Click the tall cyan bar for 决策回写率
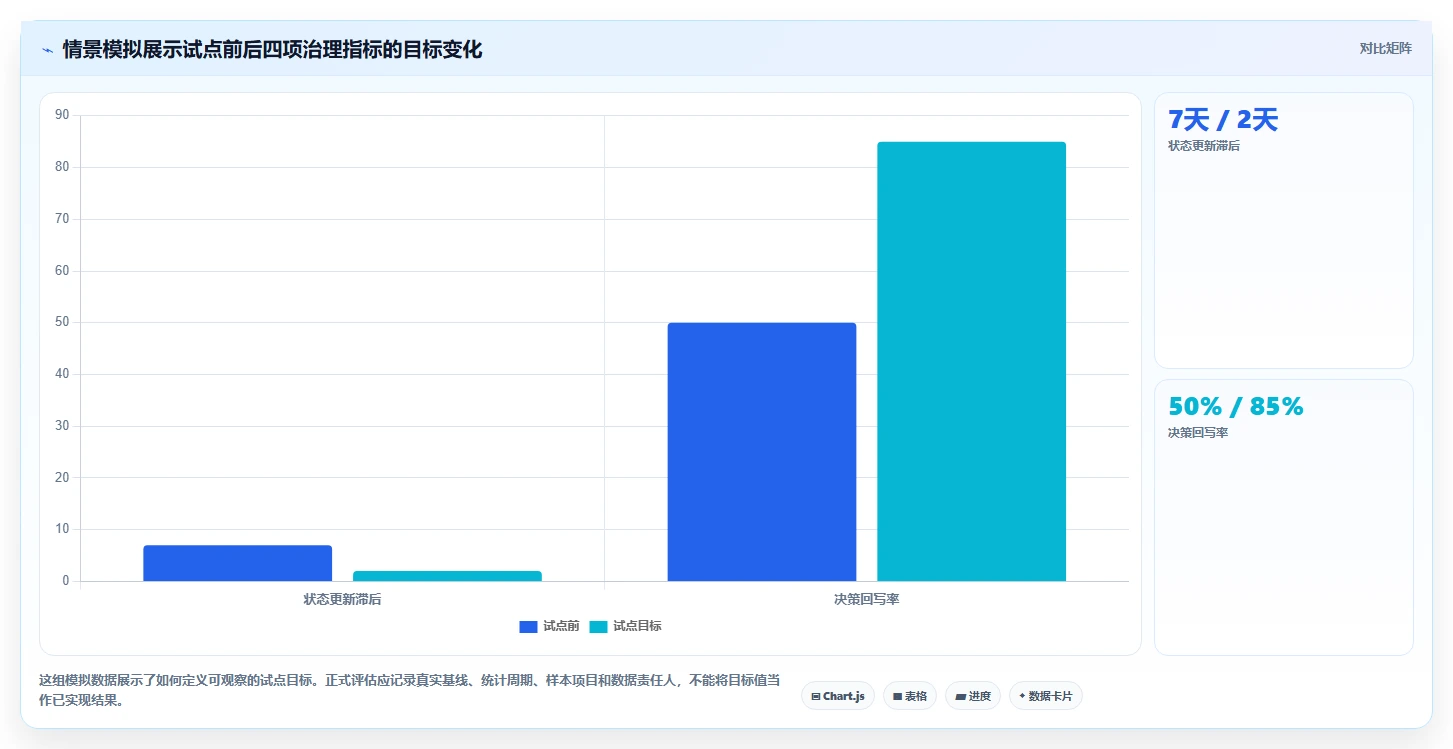The image size is (1453, 749). coord(971,361)
